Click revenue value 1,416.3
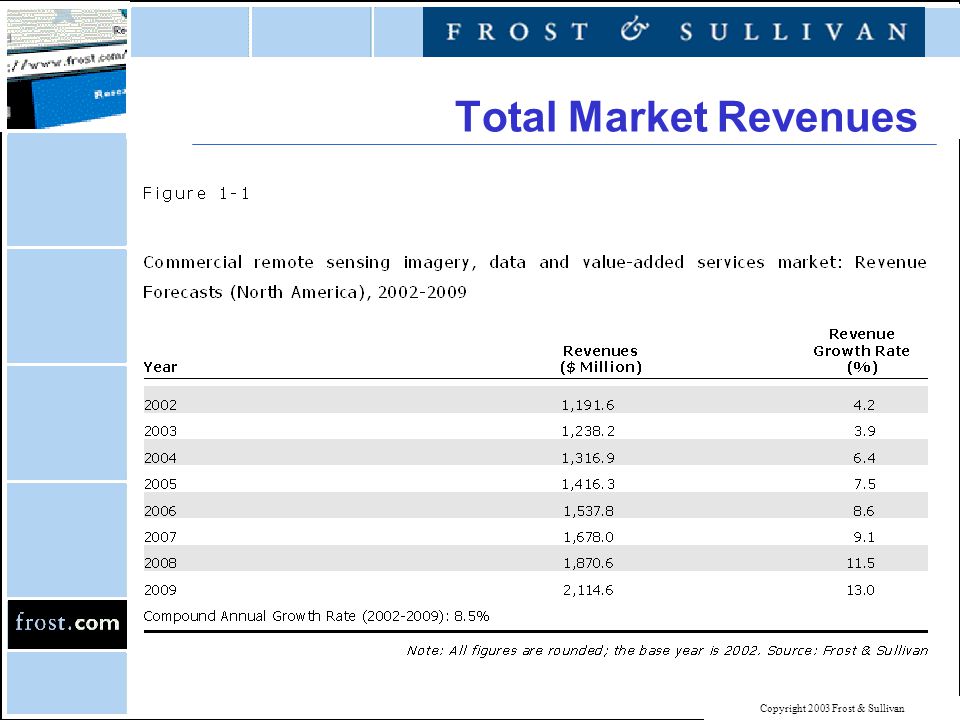The width and height of the screenshot is (960, 720). (x=588, y=484)
